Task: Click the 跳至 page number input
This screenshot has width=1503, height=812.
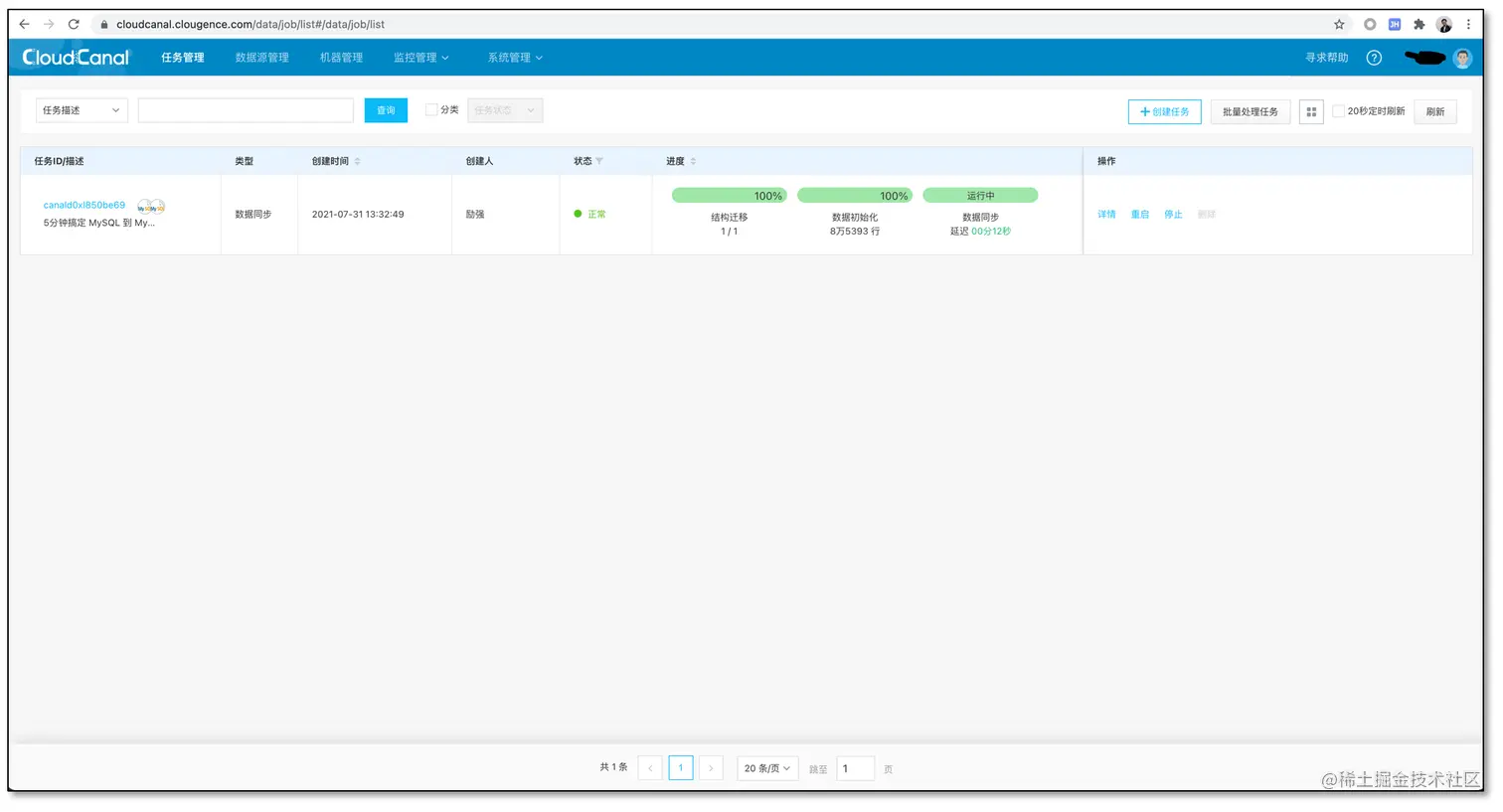Action: click(x=855, y=768)
